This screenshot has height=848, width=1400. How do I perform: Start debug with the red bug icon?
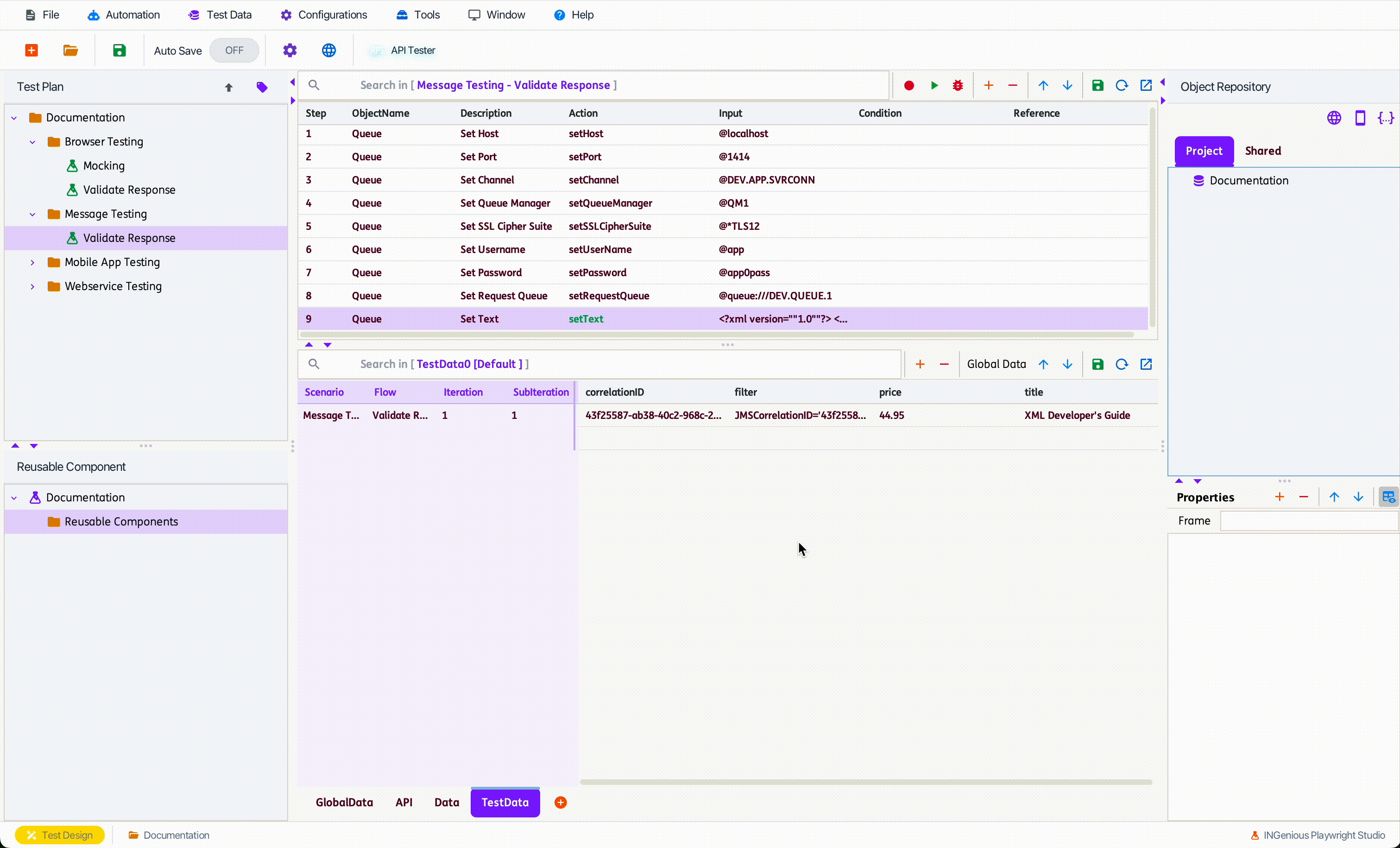click(958, 85)
